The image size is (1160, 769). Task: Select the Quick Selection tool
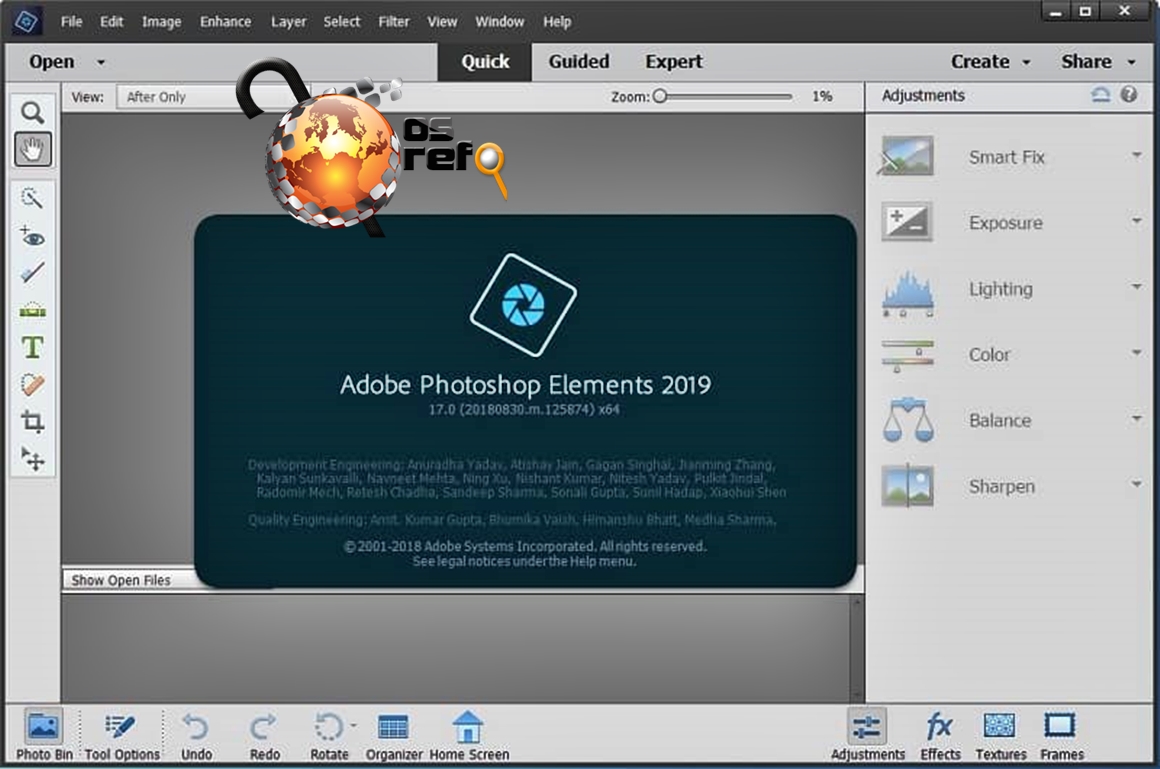[33, 198]
